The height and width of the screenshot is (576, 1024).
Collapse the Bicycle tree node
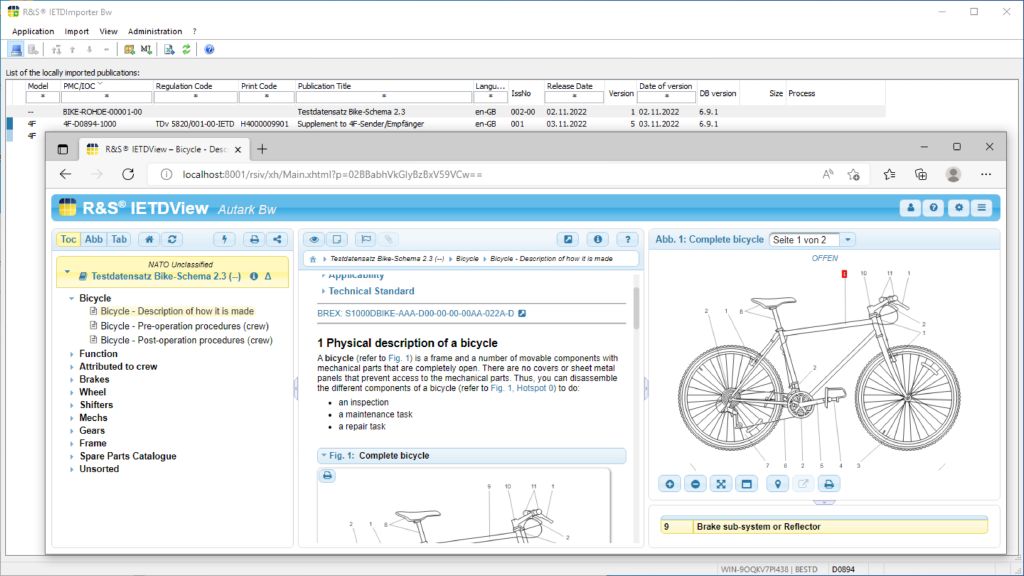pyautogui.click(x=71, y=298)
